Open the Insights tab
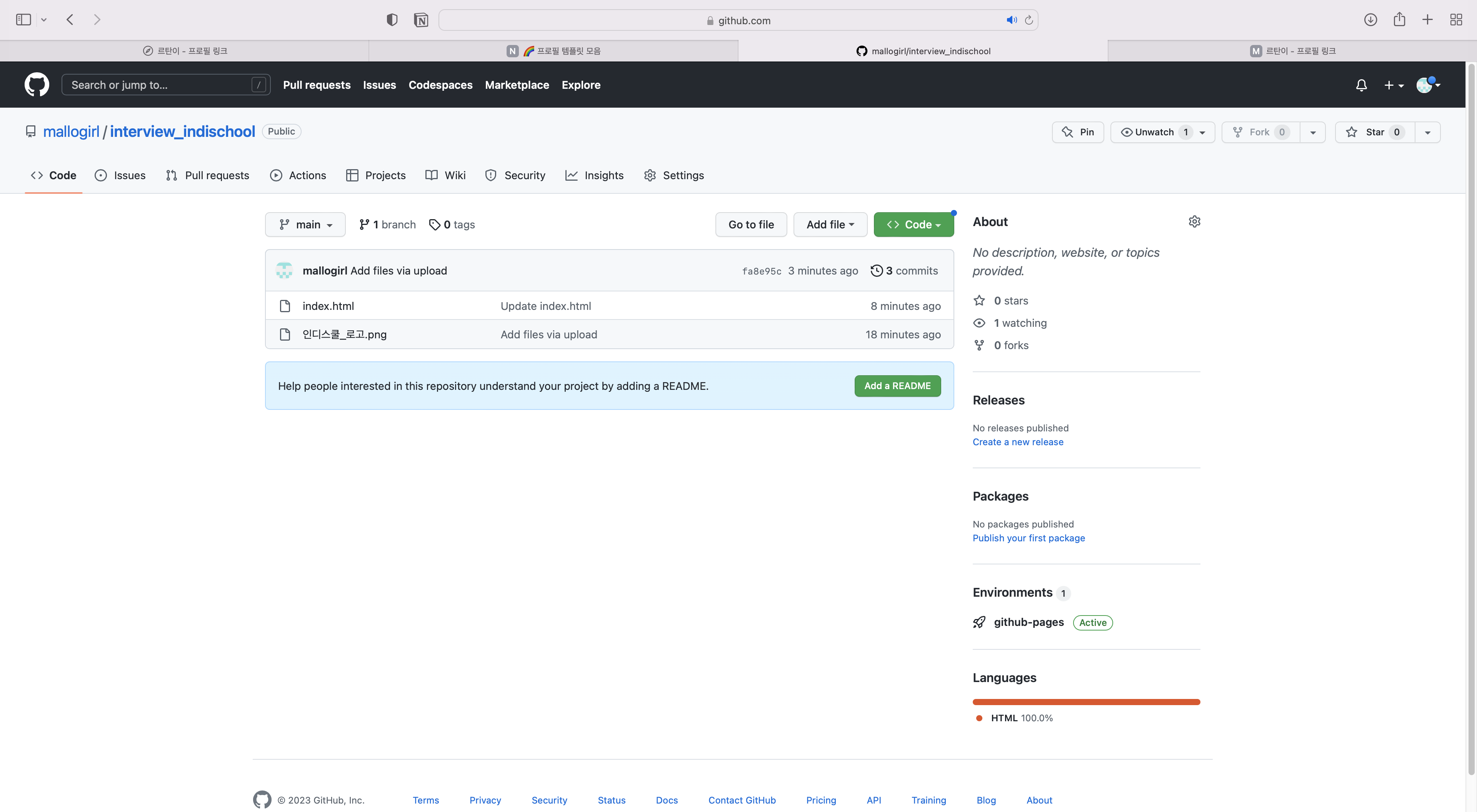The image size is (1477, 812). pos(594,175)
